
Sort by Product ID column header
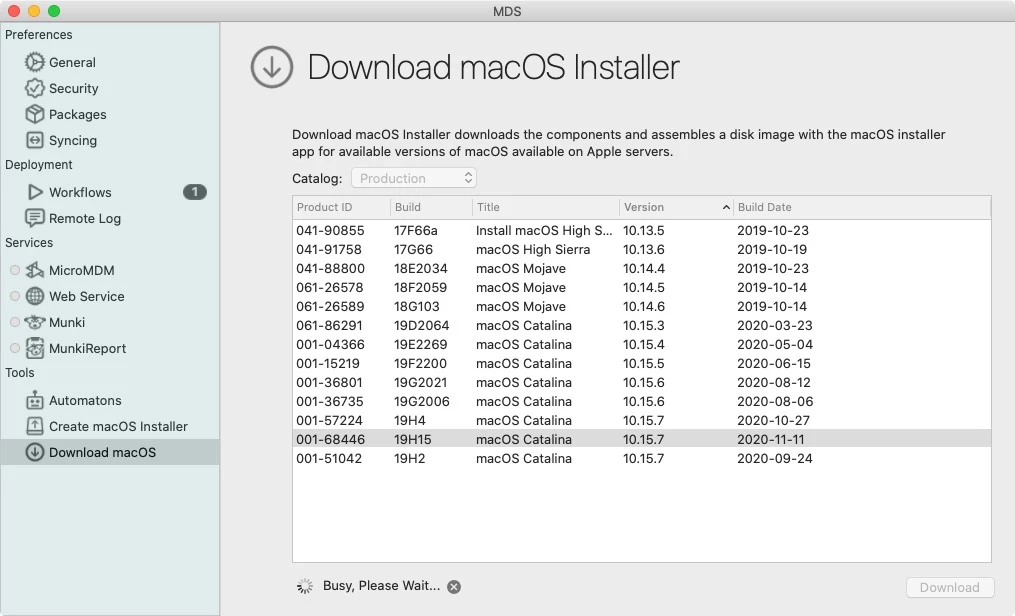pos(341,207)
